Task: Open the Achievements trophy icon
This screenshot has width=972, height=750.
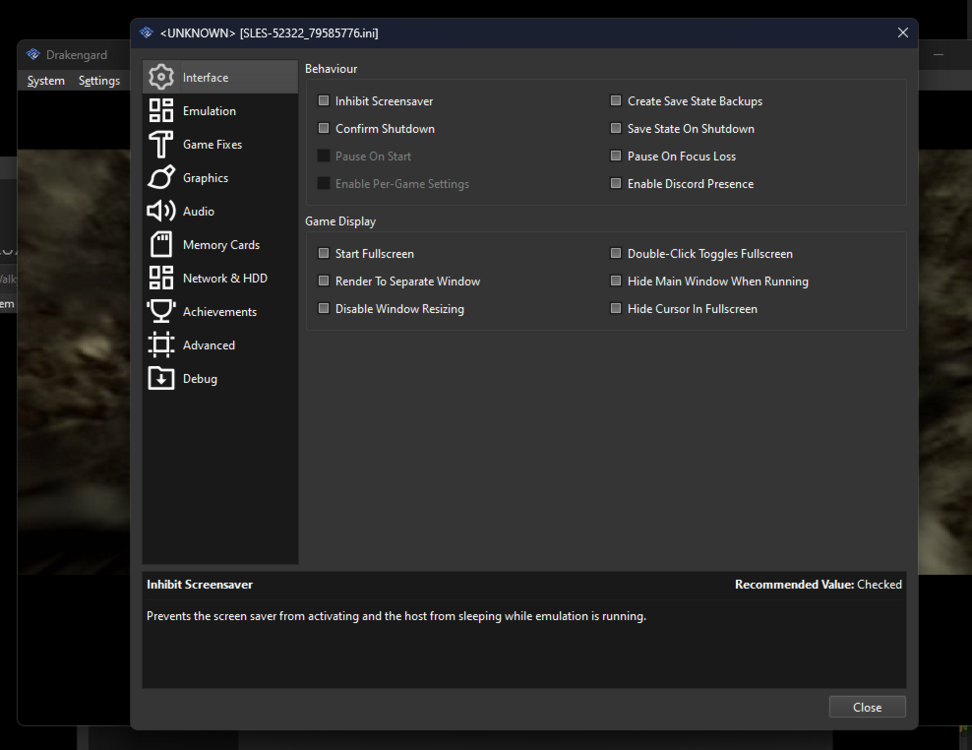Action: click(x=161, y=312)
